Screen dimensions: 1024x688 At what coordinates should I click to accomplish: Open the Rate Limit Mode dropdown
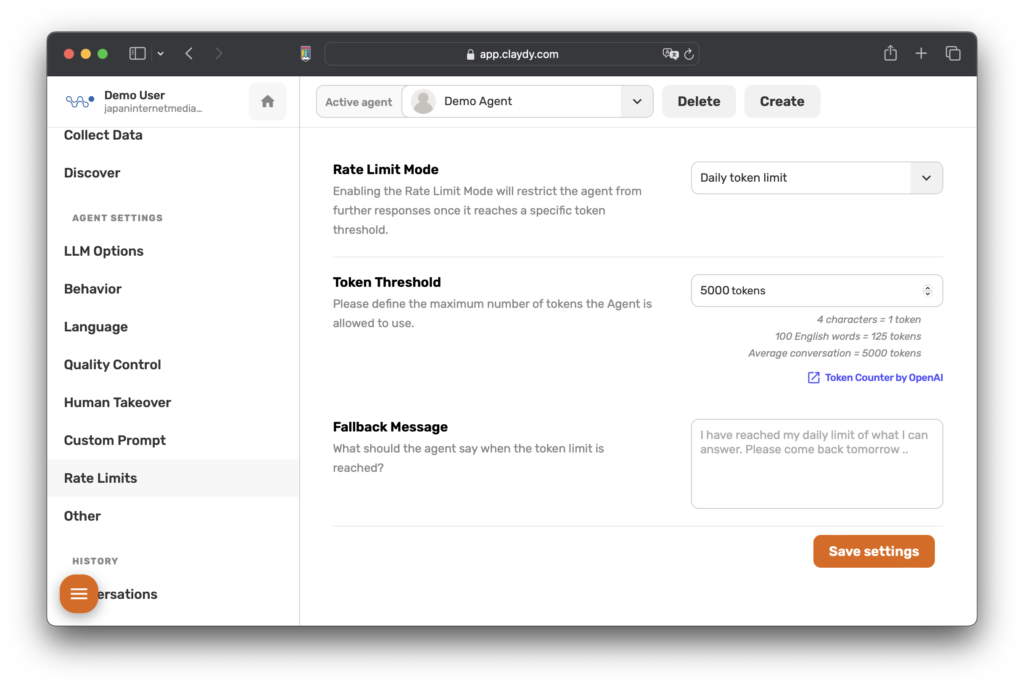(x=925, y=178)
